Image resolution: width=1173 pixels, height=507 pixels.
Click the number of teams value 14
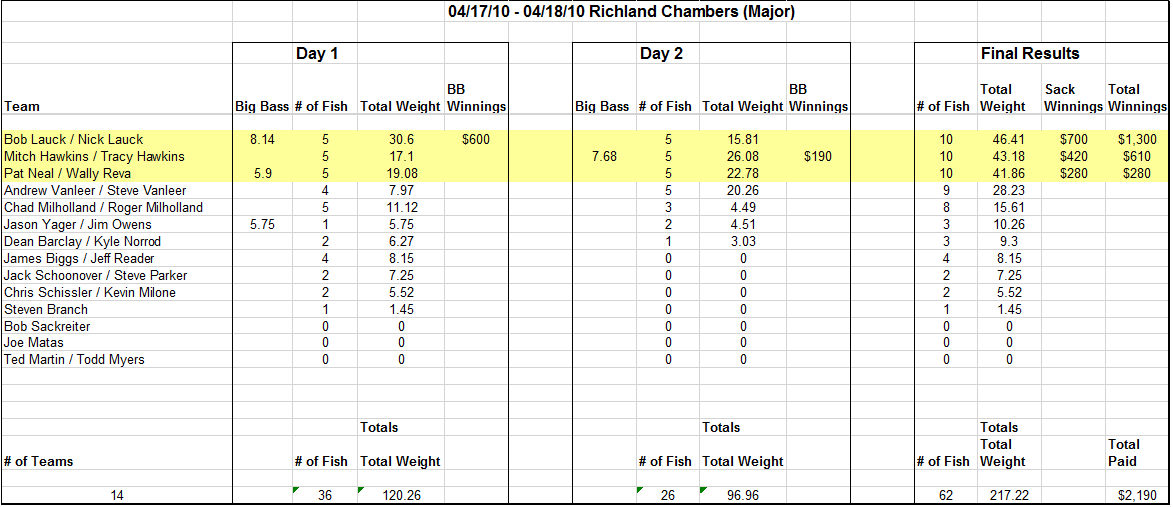[117, 495]
